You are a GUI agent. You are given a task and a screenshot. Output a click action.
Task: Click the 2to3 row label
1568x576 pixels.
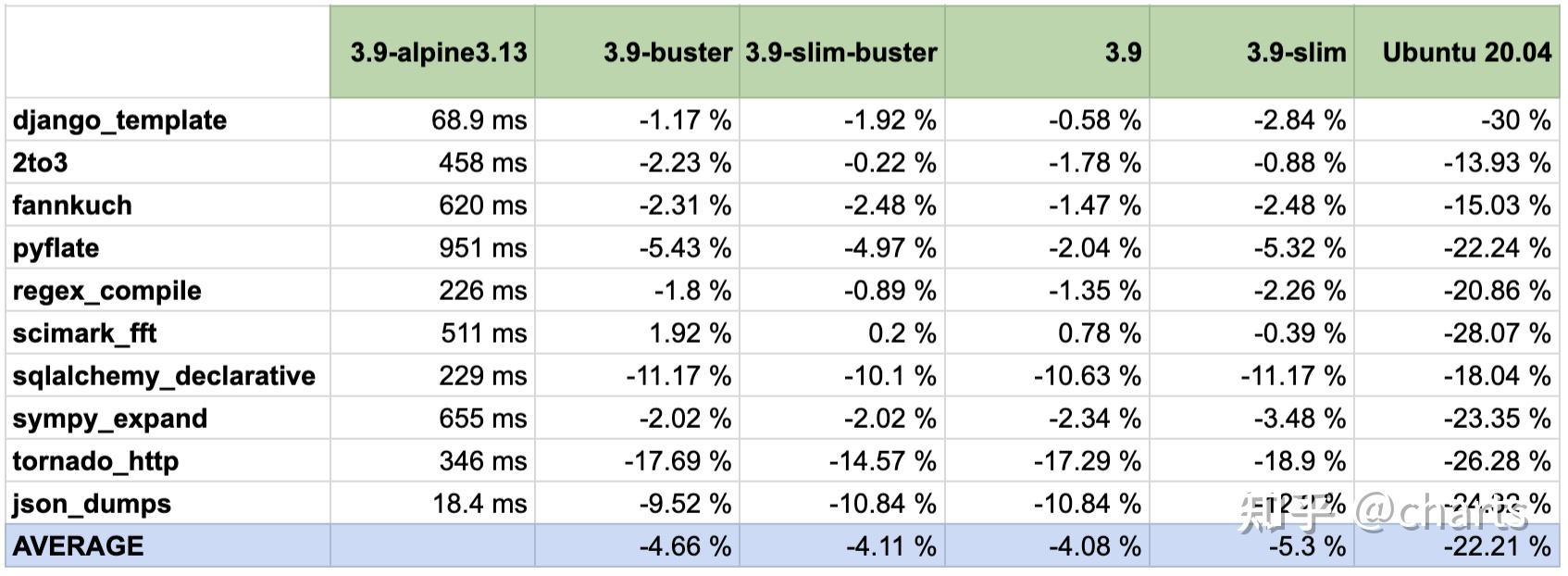[41, 163]
